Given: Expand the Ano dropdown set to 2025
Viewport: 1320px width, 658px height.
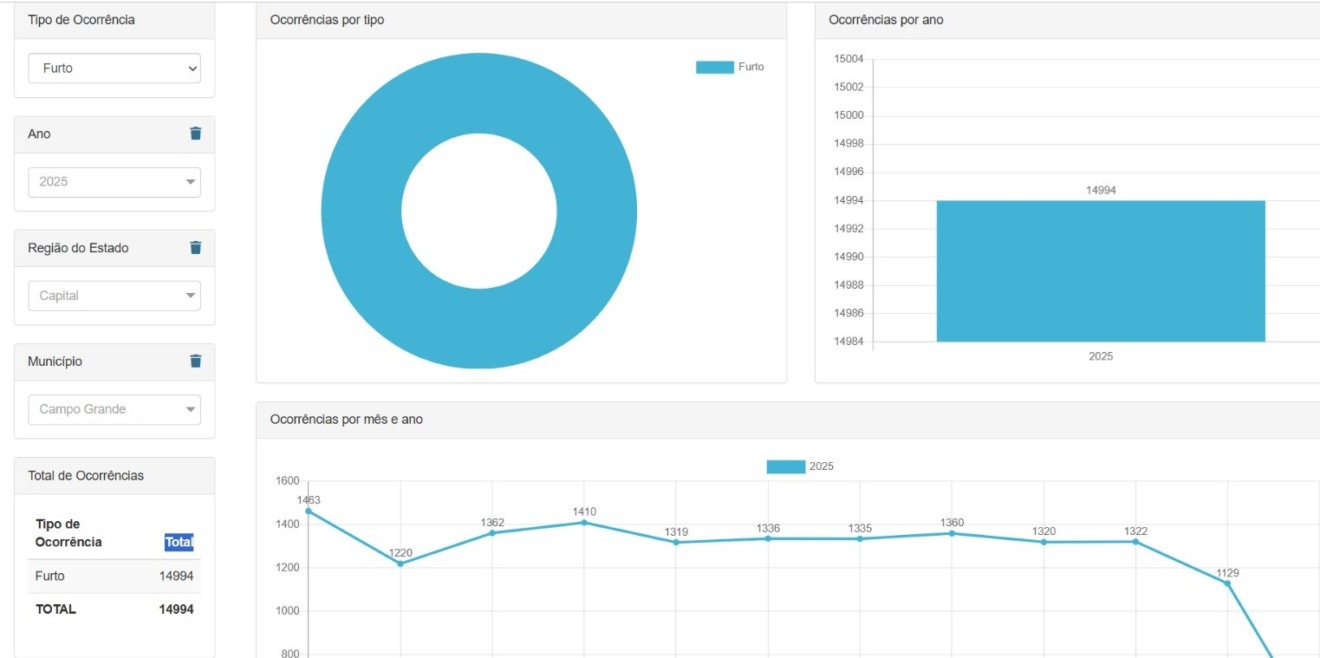Looking at the screenshot, I should 114,182.
